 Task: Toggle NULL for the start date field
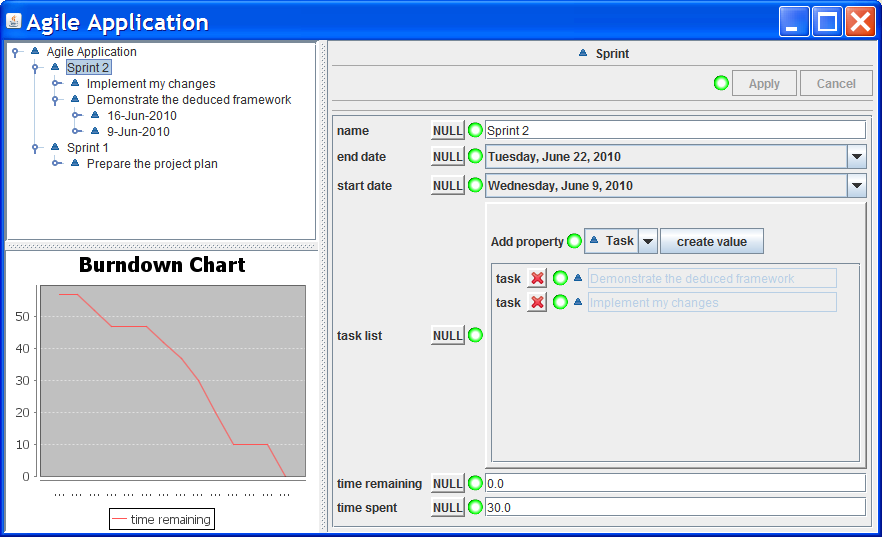[x=448, y=185]
